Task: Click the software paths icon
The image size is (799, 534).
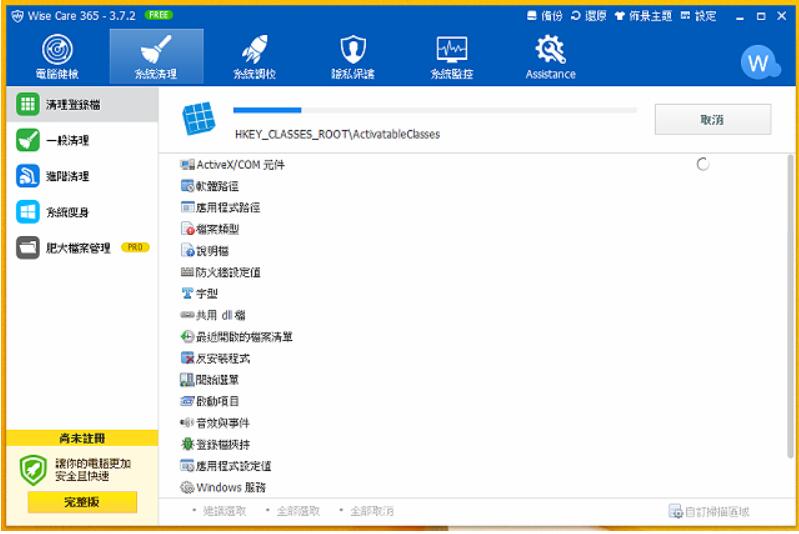Action: (188, 186)
